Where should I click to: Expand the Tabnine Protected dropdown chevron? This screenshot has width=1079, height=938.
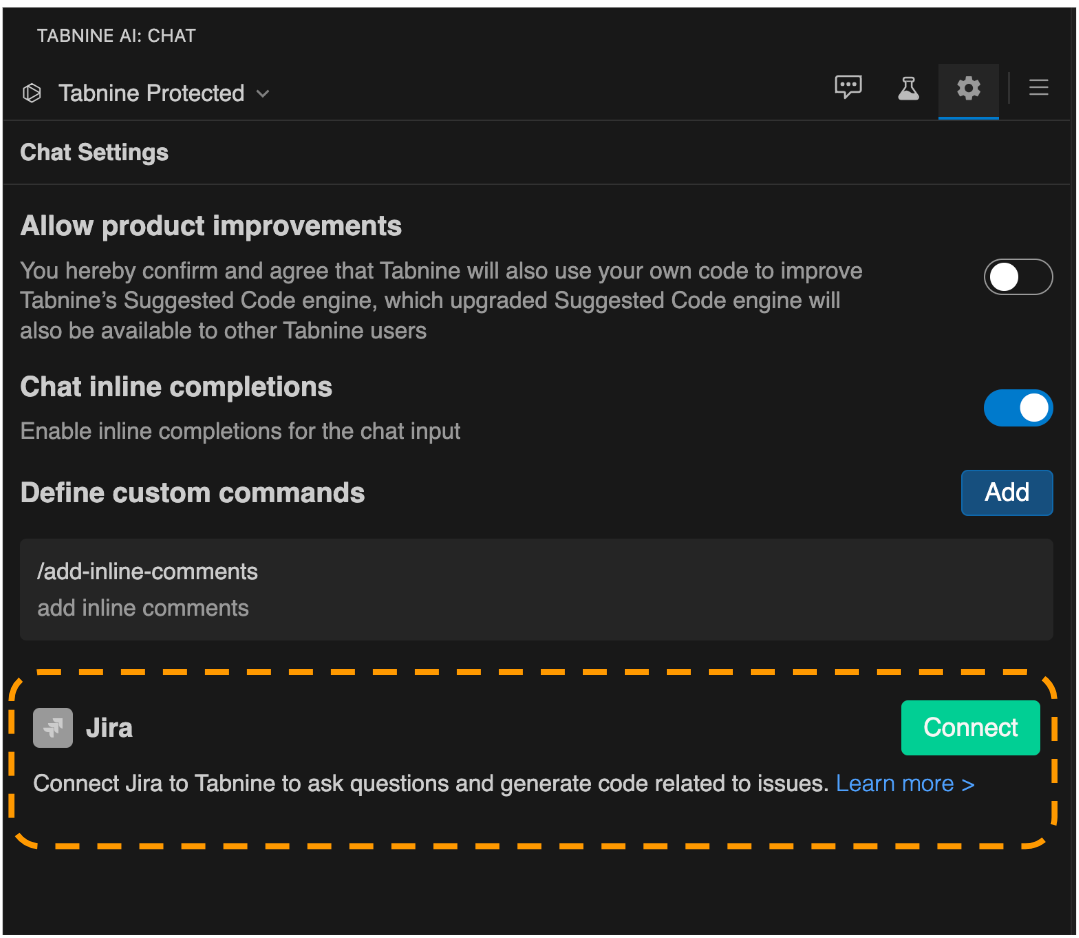click(263, 94)
